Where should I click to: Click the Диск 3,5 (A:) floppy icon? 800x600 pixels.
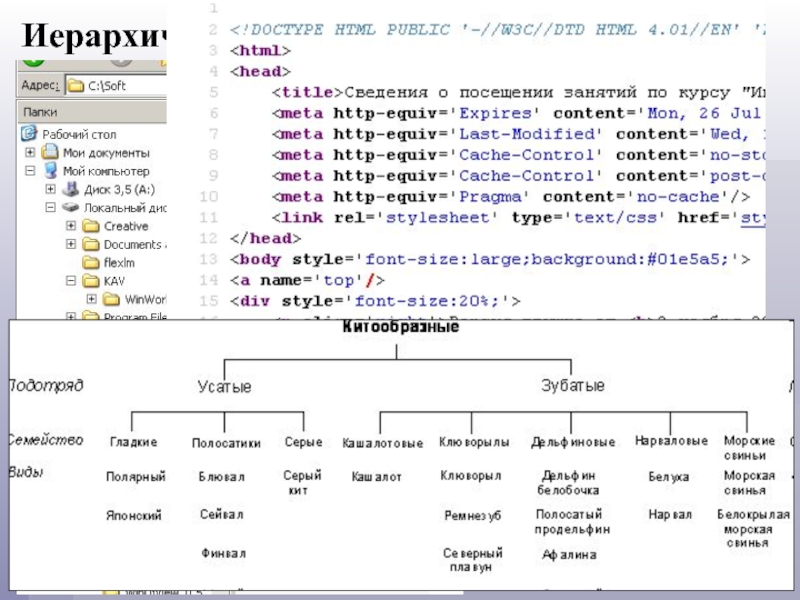coord(70,189)
